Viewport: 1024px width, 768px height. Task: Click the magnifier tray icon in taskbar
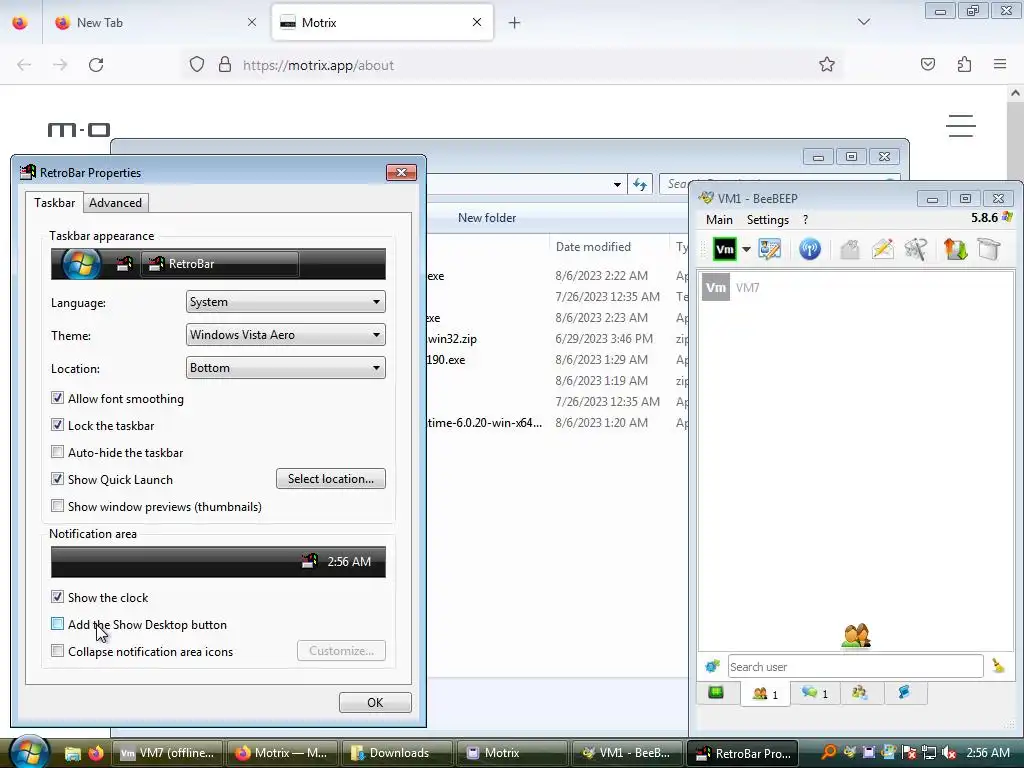829,752
